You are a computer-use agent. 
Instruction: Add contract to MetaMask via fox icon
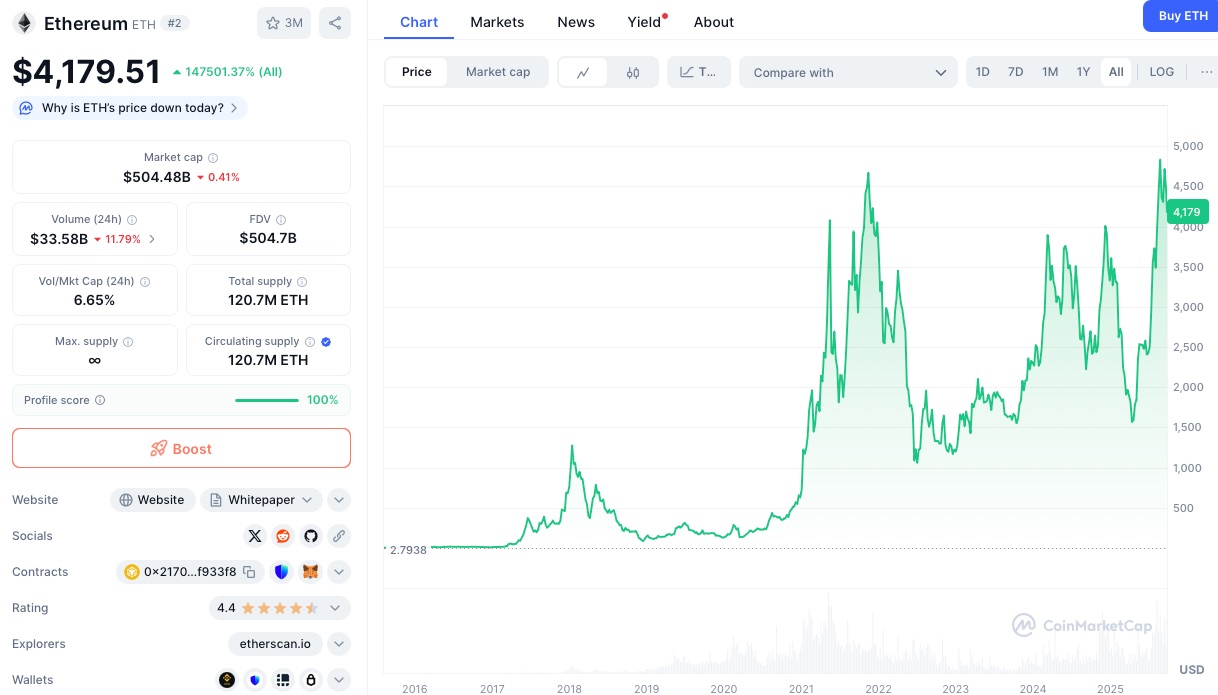311,572
